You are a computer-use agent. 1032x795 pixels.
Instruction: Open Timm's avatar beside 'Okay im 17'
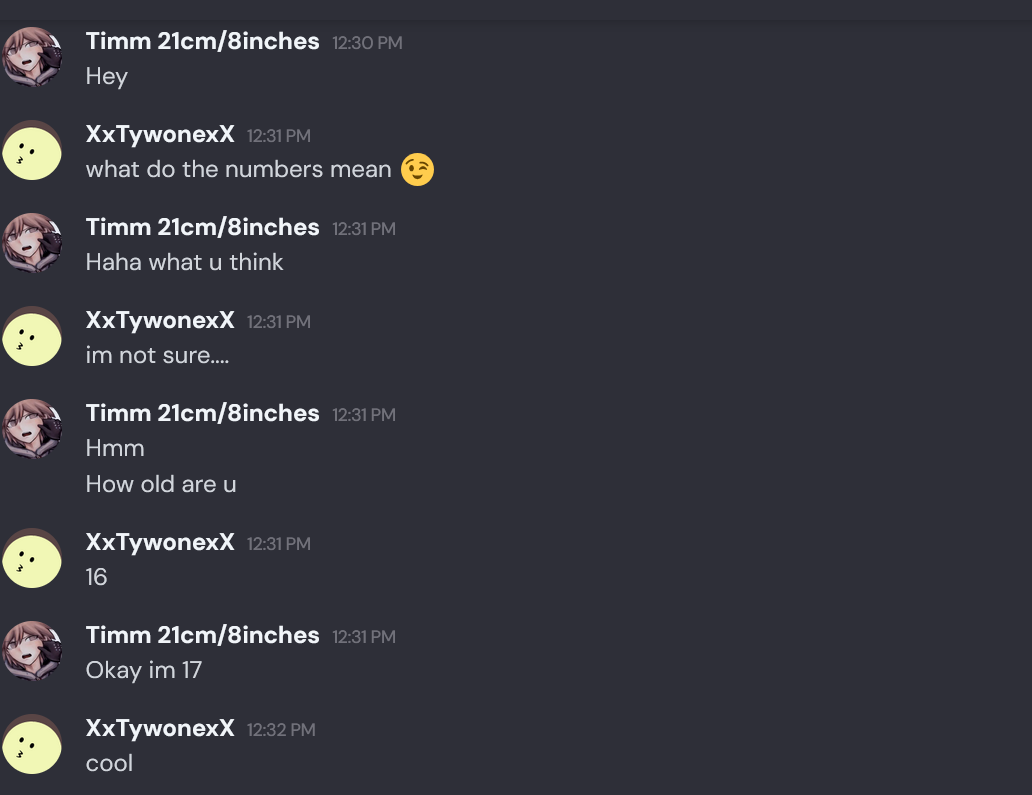point(32,651)
